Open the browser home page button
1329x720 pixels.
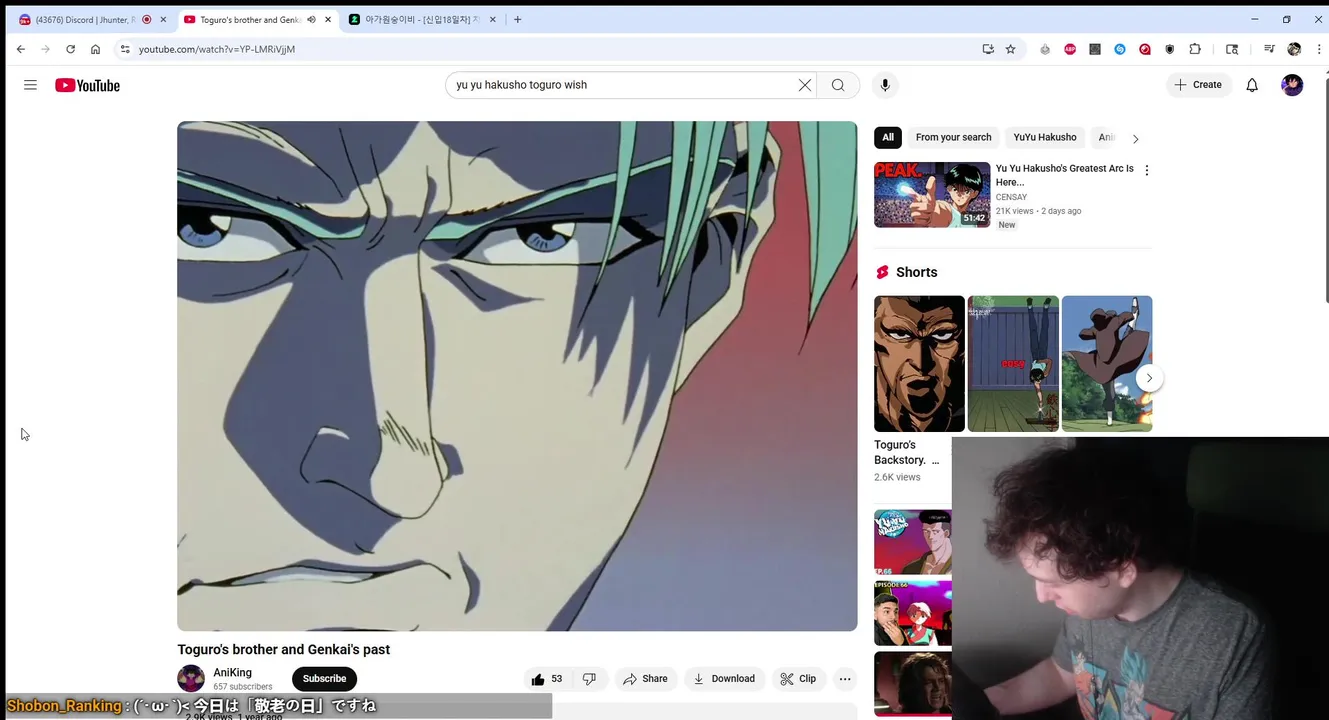point(95,49)
